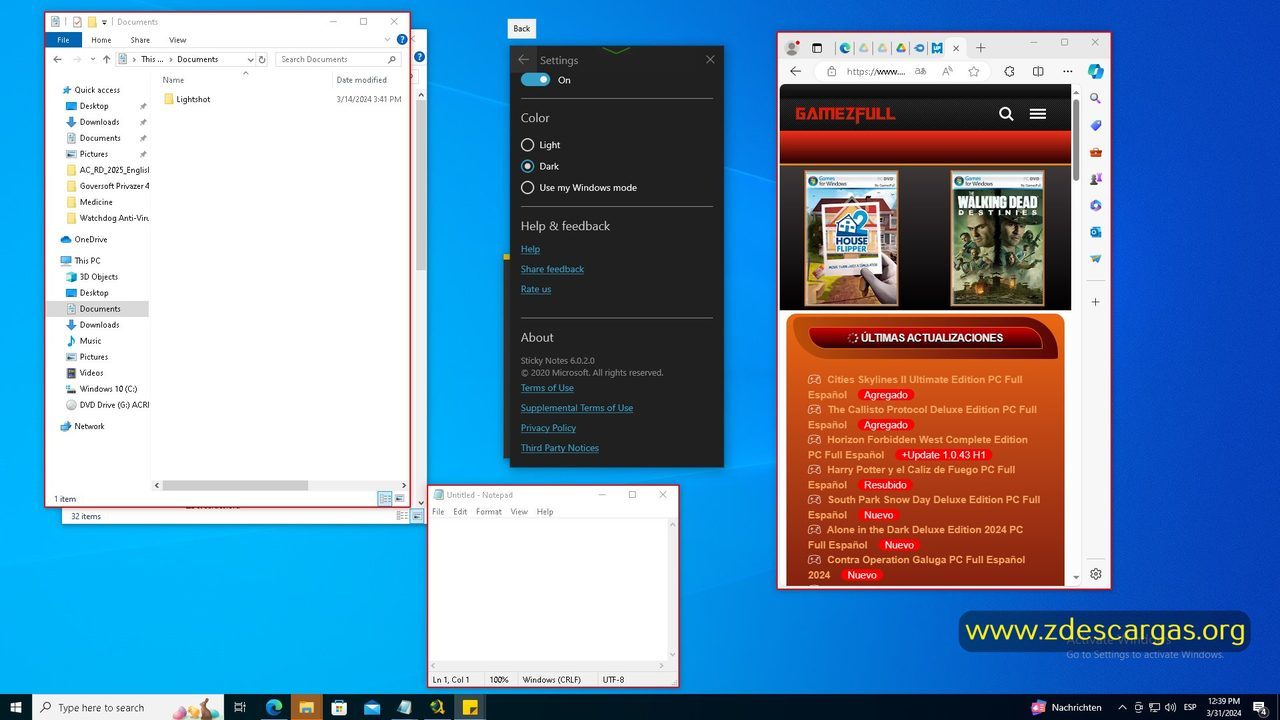
Task: Click Sticky Notes settings back arrow
Action: point(523,60)
